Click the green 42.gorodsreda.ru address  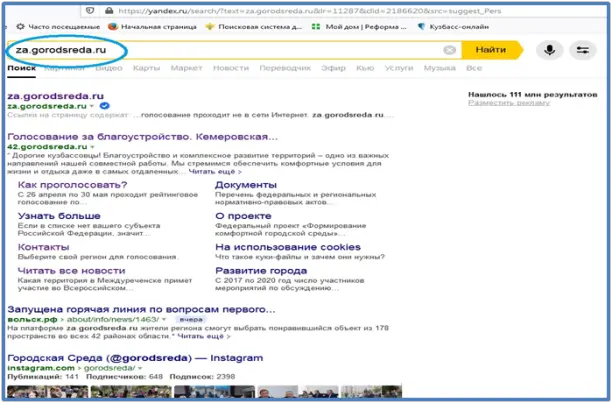[47, 147]
